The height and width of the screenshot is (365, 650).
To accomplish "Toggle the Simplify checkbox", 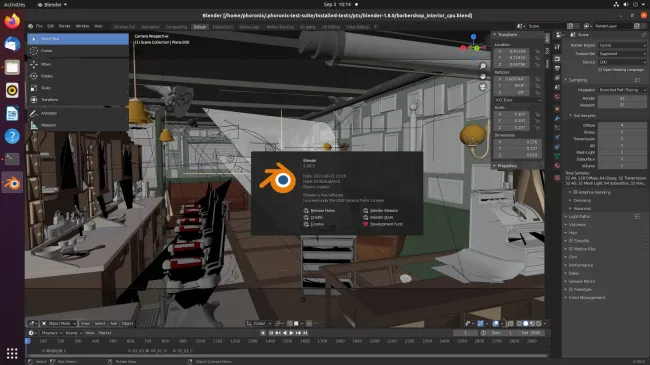I will point(571,241).
